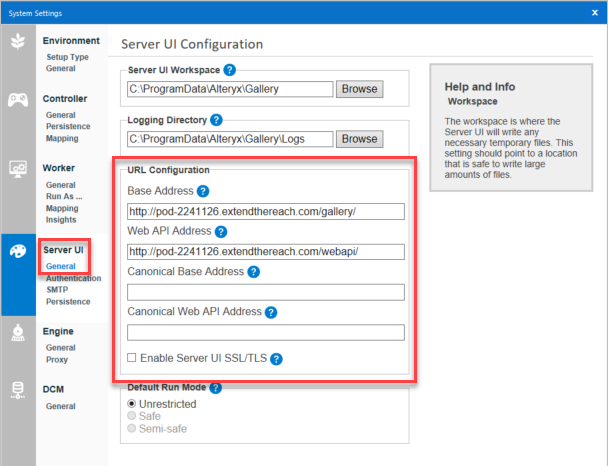Click the Web API Address text field
608x466 pixels.
[x=265, y=251]
